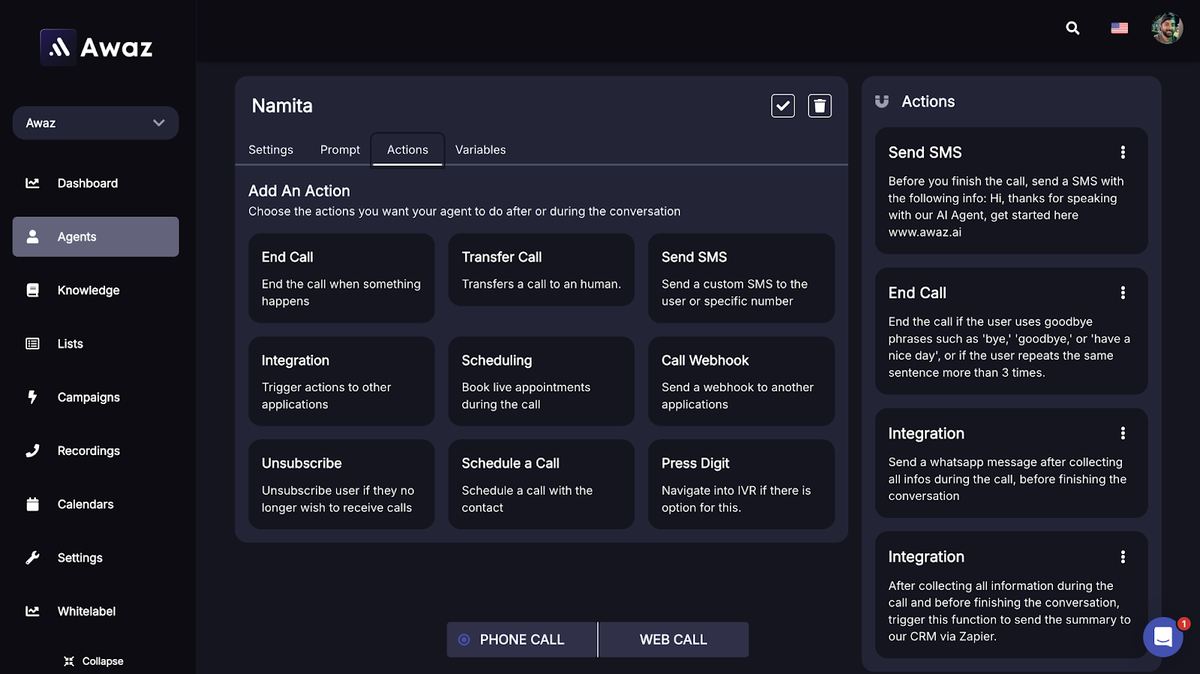Open the End Call action options menu
Viewport: 1200px width, 674px height.
pos(1122,292)
